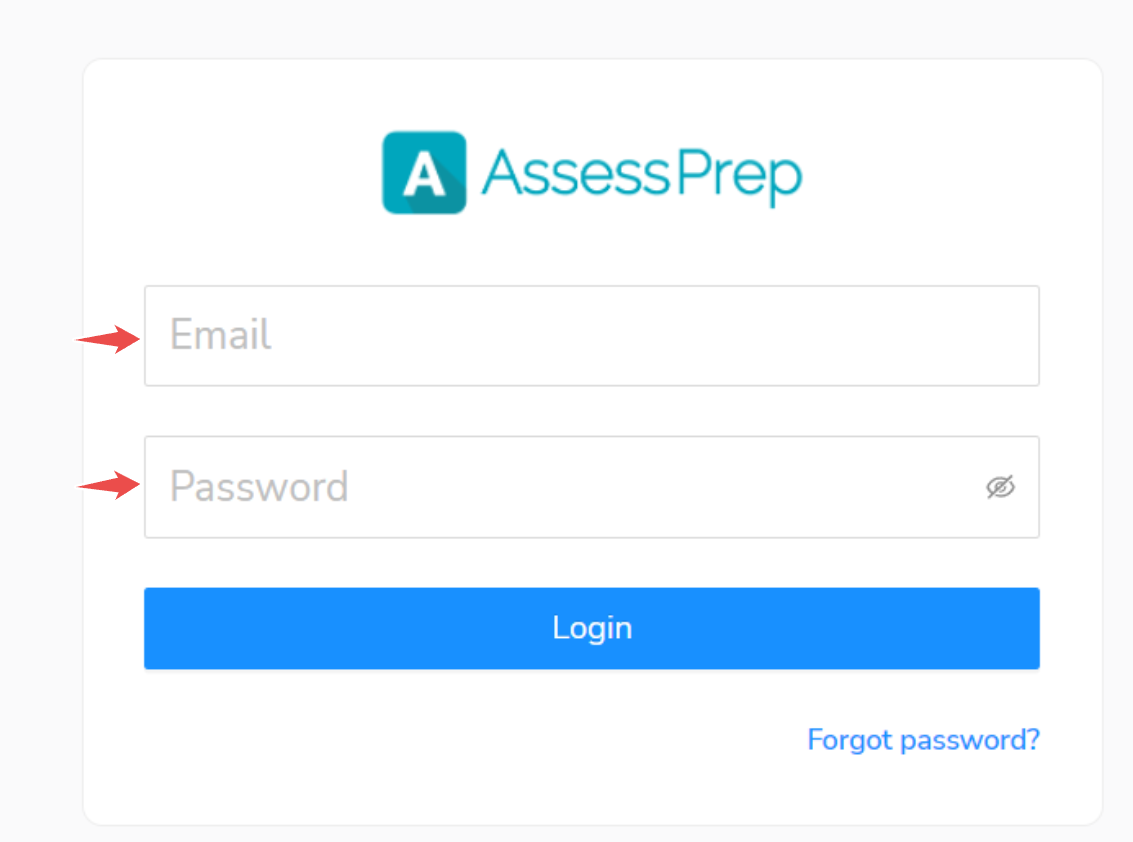The width and height of the screenshot is (1133, 842).
Task: Click inside the Email placeholder text
Action: [219, 335]
